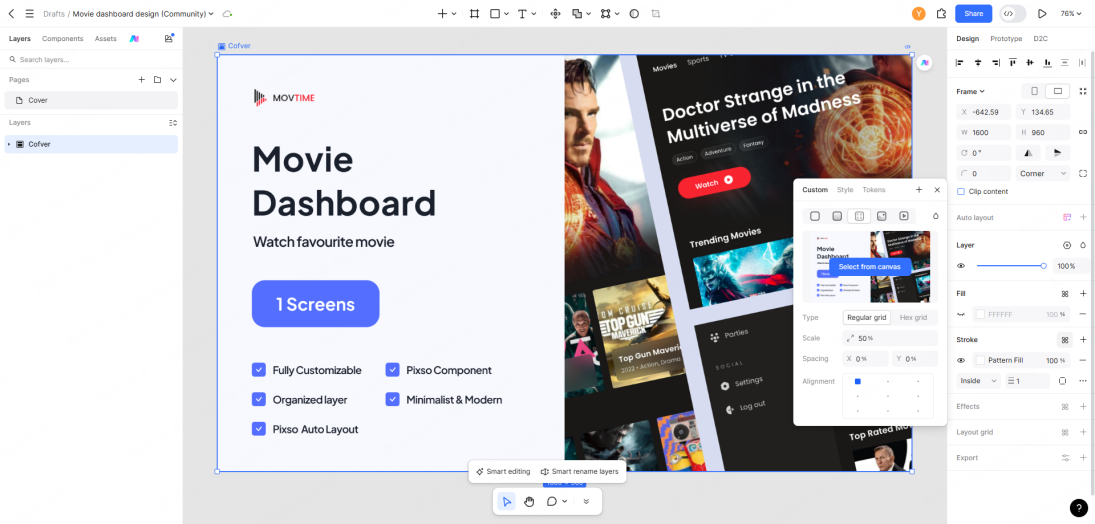Screen dimensions: 1095x524
Task: Switch to the Style tab in popup
Action: point(845,189)
